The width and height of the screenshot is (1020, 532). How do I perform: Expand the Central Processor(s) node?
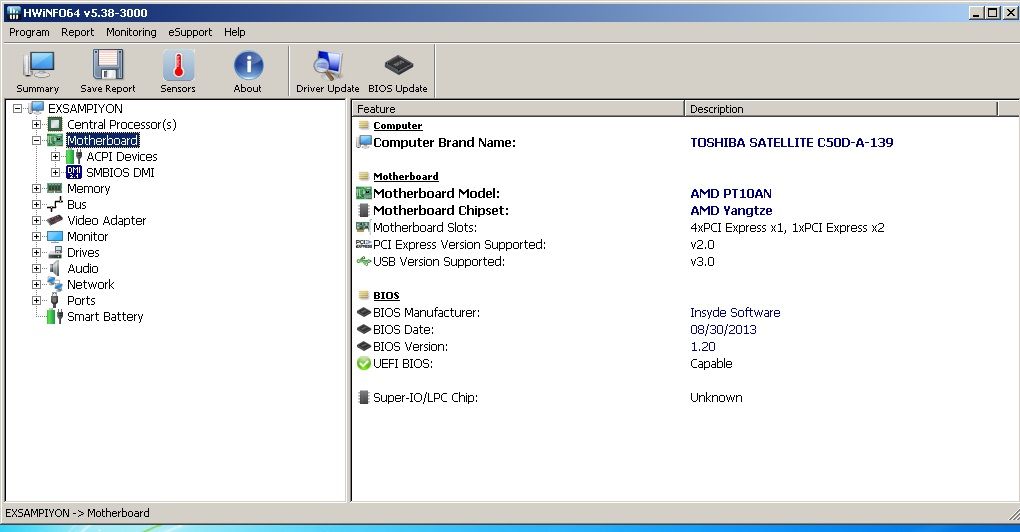click(36, 124)
